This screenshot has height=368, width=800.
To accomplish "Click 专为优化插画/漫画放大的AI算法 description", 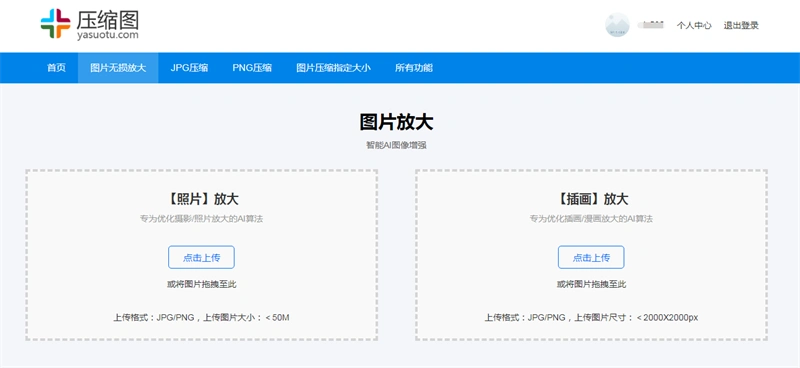I will 591,219.
